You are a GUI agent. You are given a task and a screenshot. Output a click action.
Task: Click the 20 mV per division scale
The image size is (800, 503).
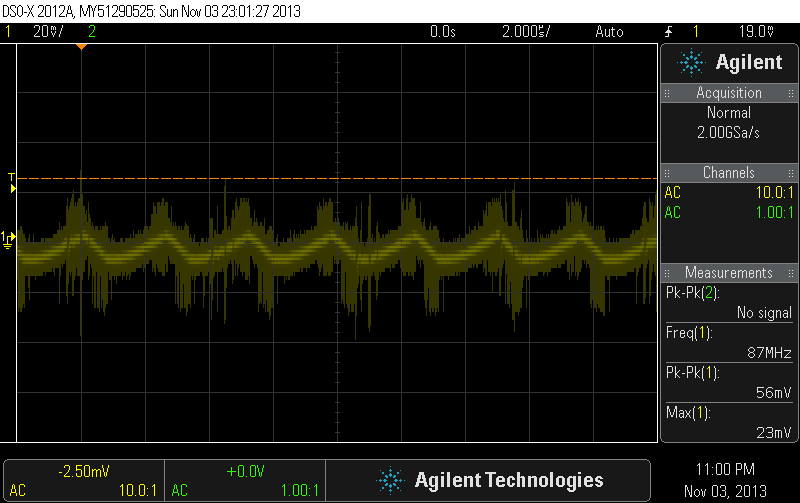tap(48, 32)
